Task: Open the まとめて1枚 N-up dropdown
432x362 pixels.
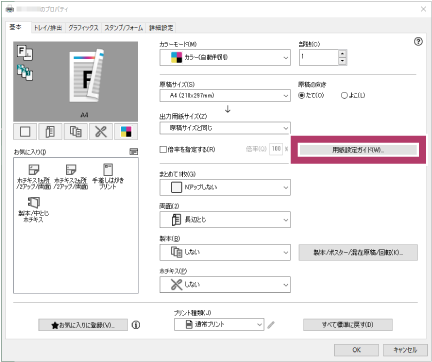Action: (x=225, y=187)
